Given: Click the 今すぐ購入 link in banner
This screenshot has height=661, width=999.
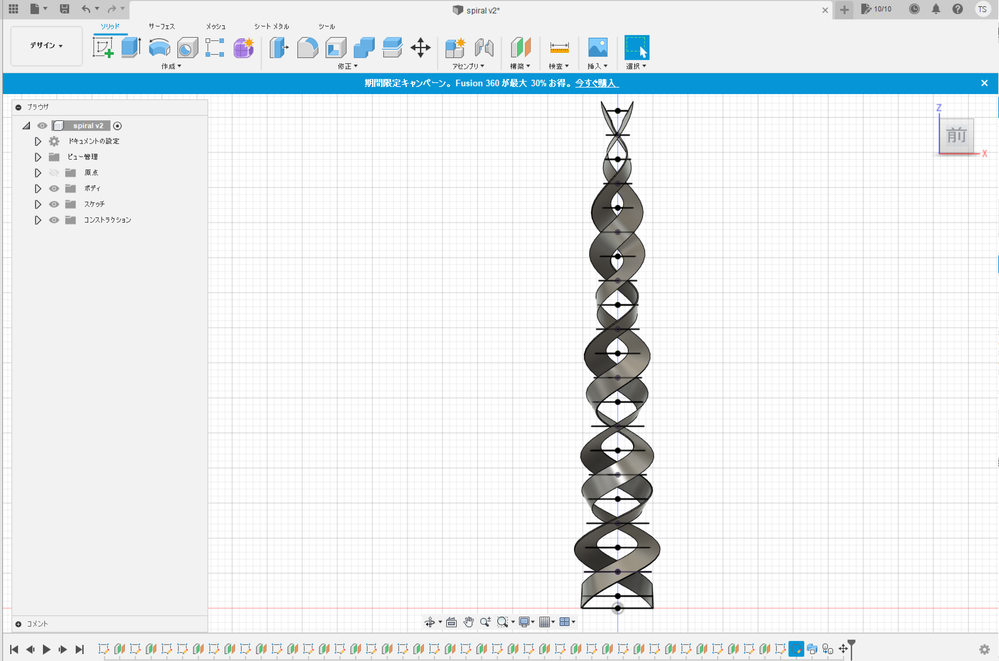Looking at the screenshot, I should coord(597,84).
